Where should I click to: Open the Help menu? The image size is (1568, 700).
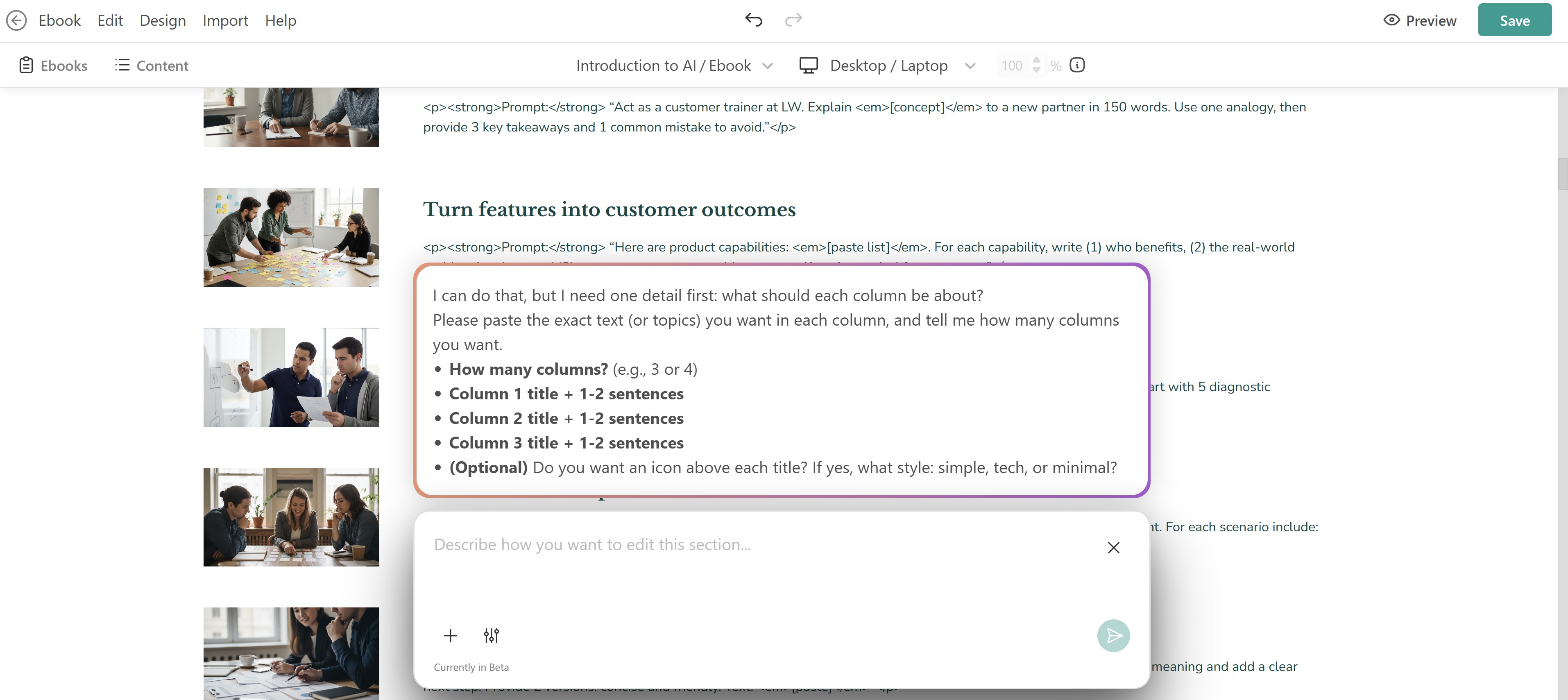(x=281, y=20)
